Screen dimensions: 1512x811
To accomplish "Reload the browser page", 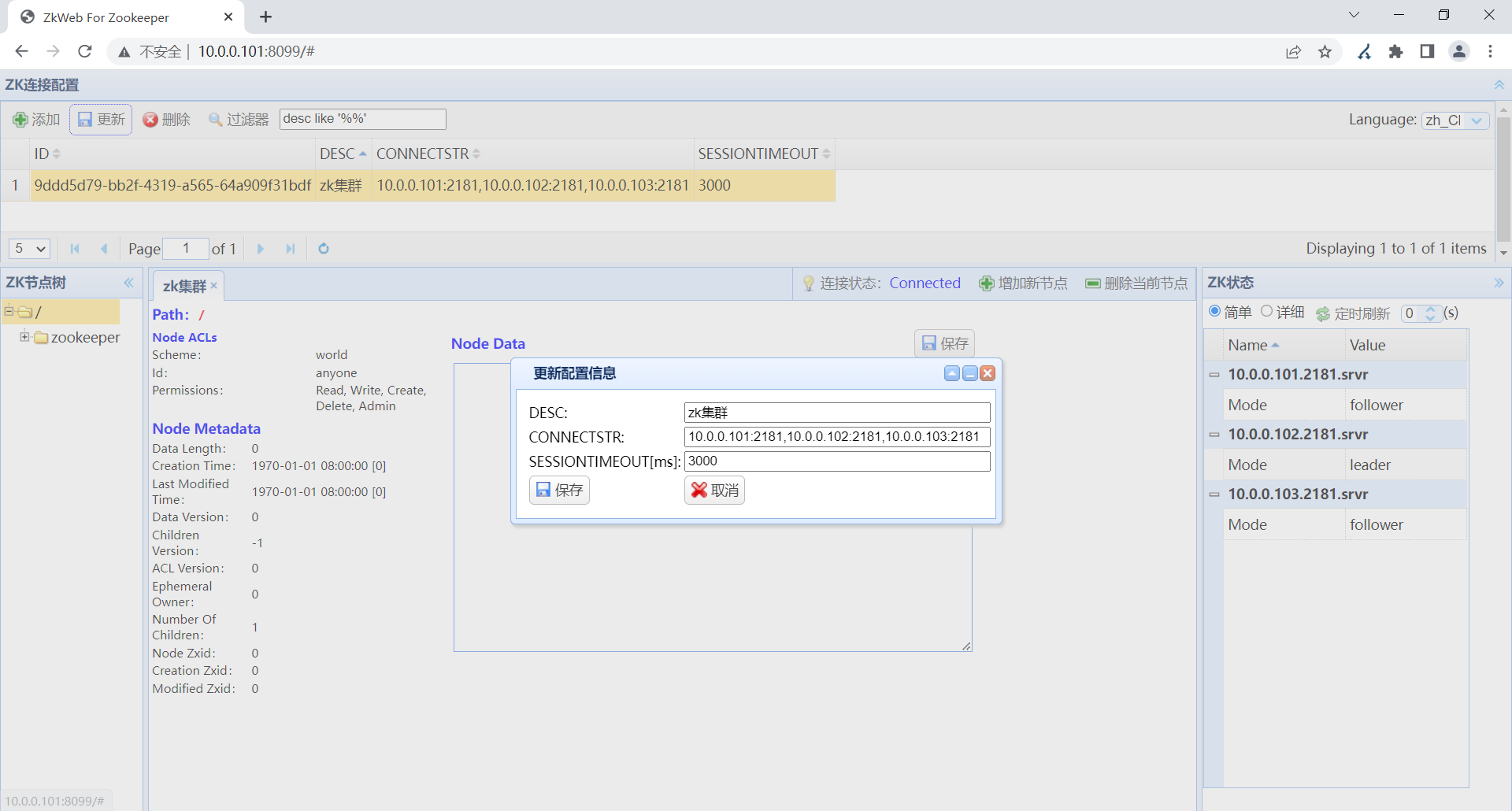I will (x=85, y=51).
